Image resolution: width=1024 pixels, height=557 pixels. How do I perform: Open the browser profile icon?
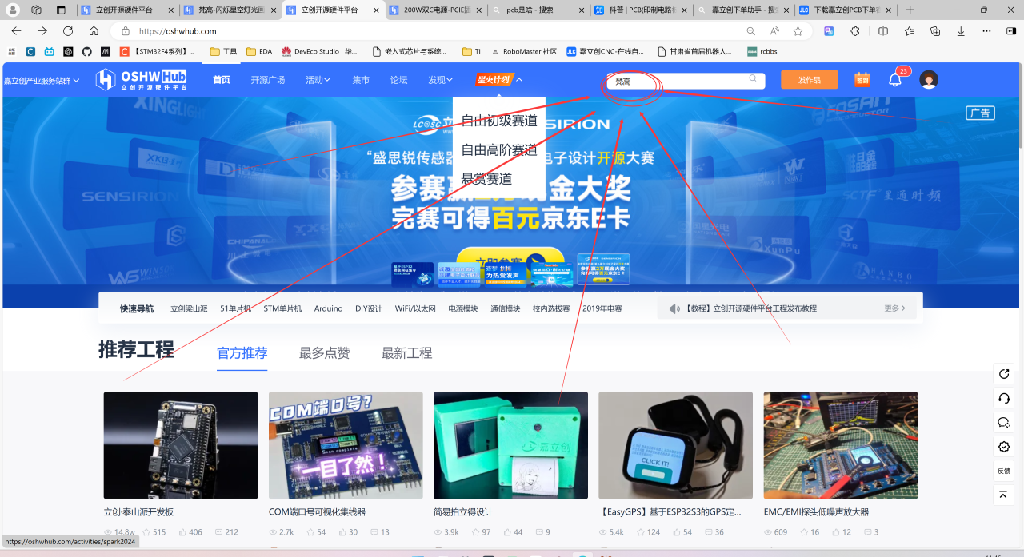pos(12,10)
